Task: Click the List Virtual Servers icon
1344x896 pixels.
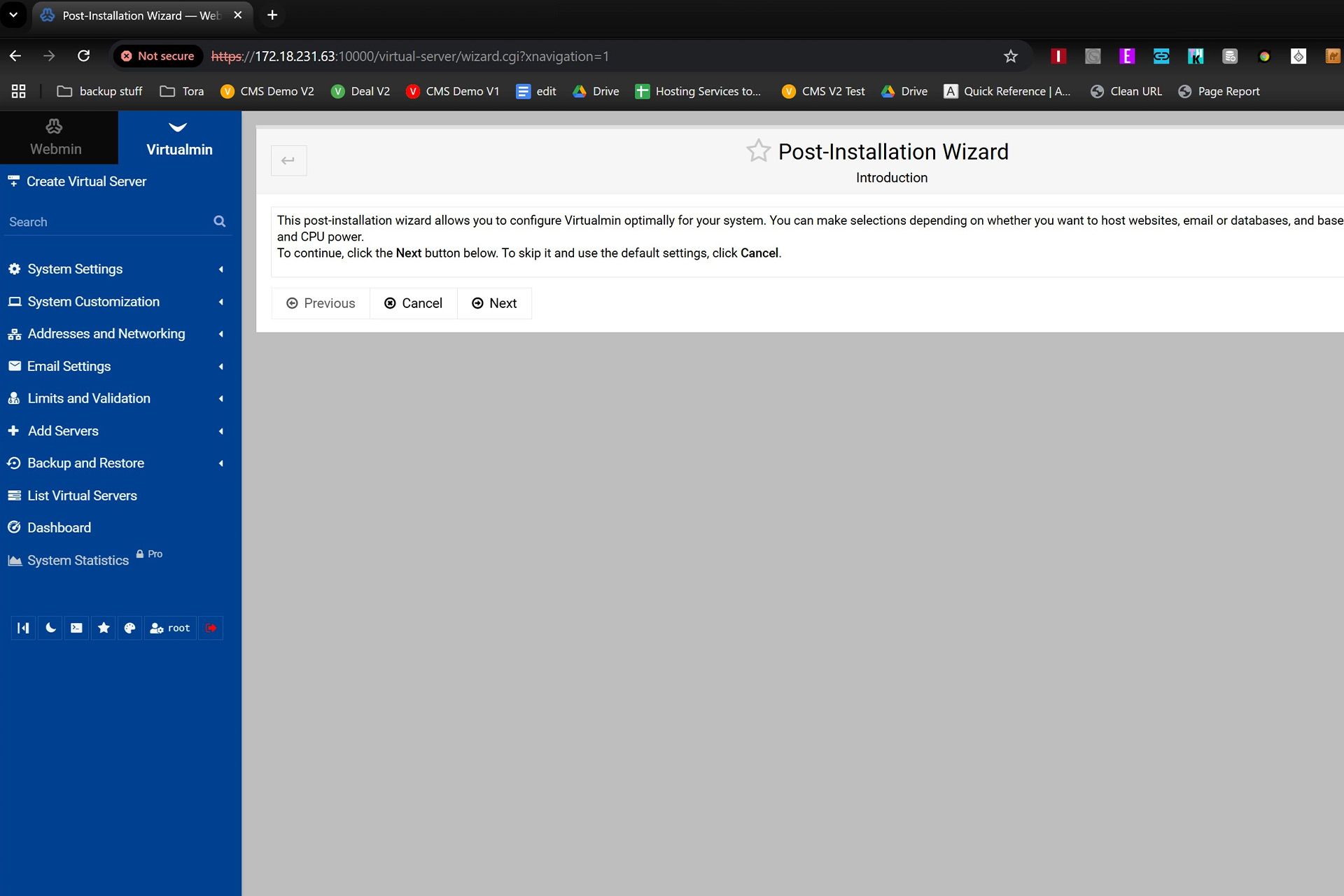Action: pyautogui.click(x=15, y=495)
